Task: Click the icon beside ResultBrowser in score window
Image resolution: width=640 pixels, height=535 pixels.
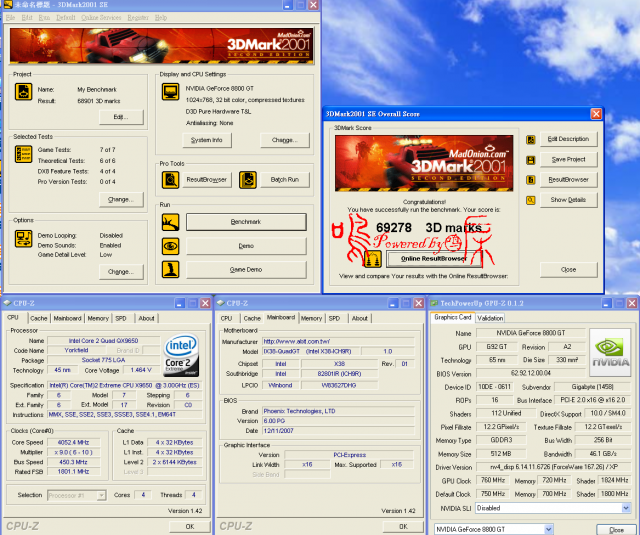Action: [531, 180]
